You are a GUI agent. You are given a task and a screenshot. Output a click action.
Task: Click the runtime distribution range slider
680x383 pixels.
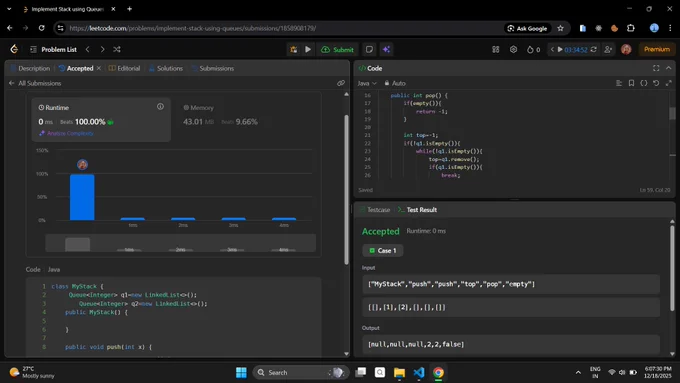pyautogui.click(x=180, y=243)
